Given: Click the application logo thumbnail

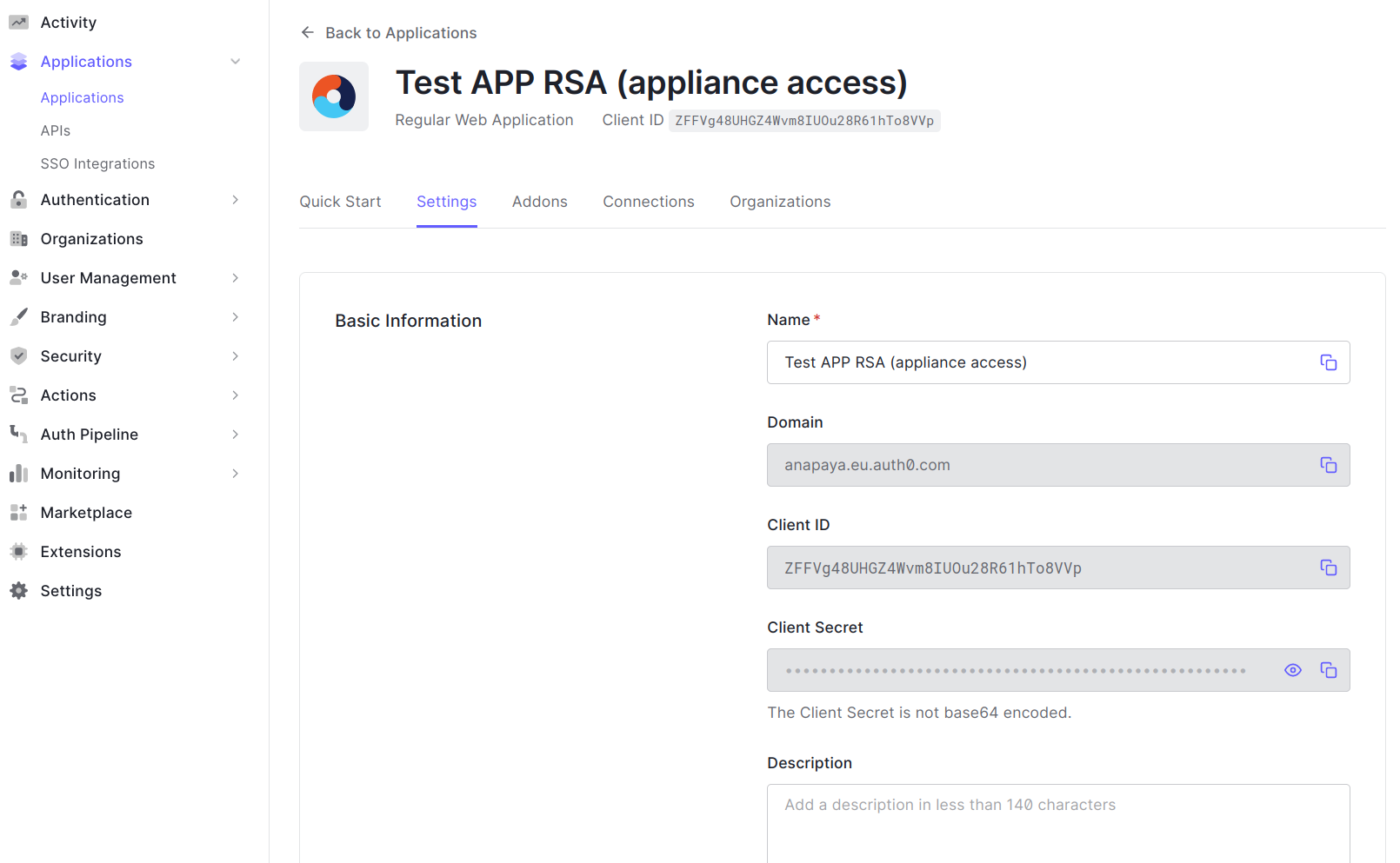Looking at the screenshot, I should [x=334, y=96].
